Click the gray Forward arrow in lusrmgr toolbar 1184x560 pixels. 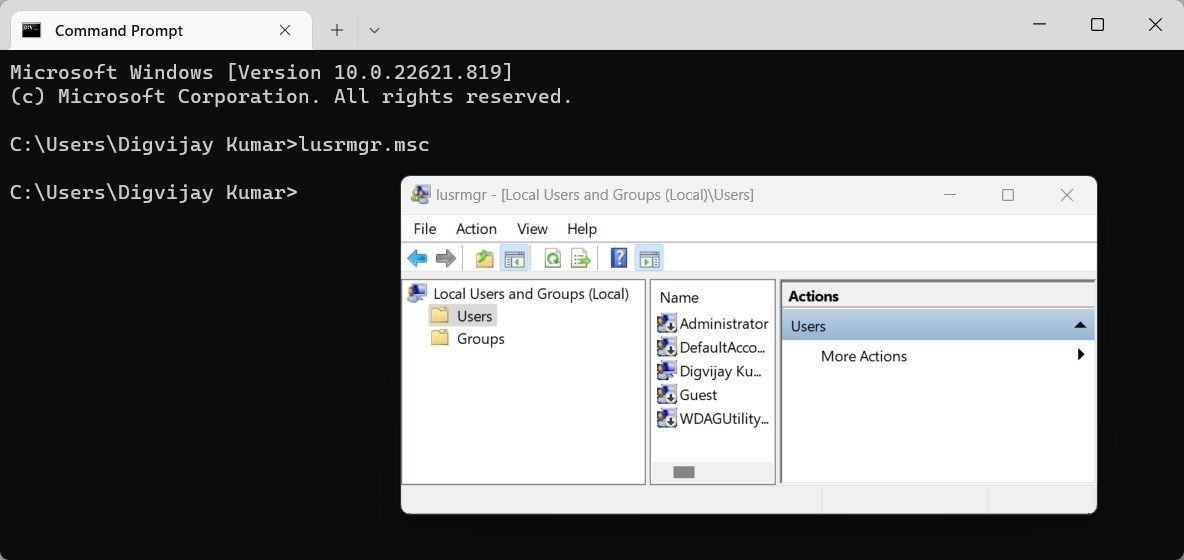446,258
